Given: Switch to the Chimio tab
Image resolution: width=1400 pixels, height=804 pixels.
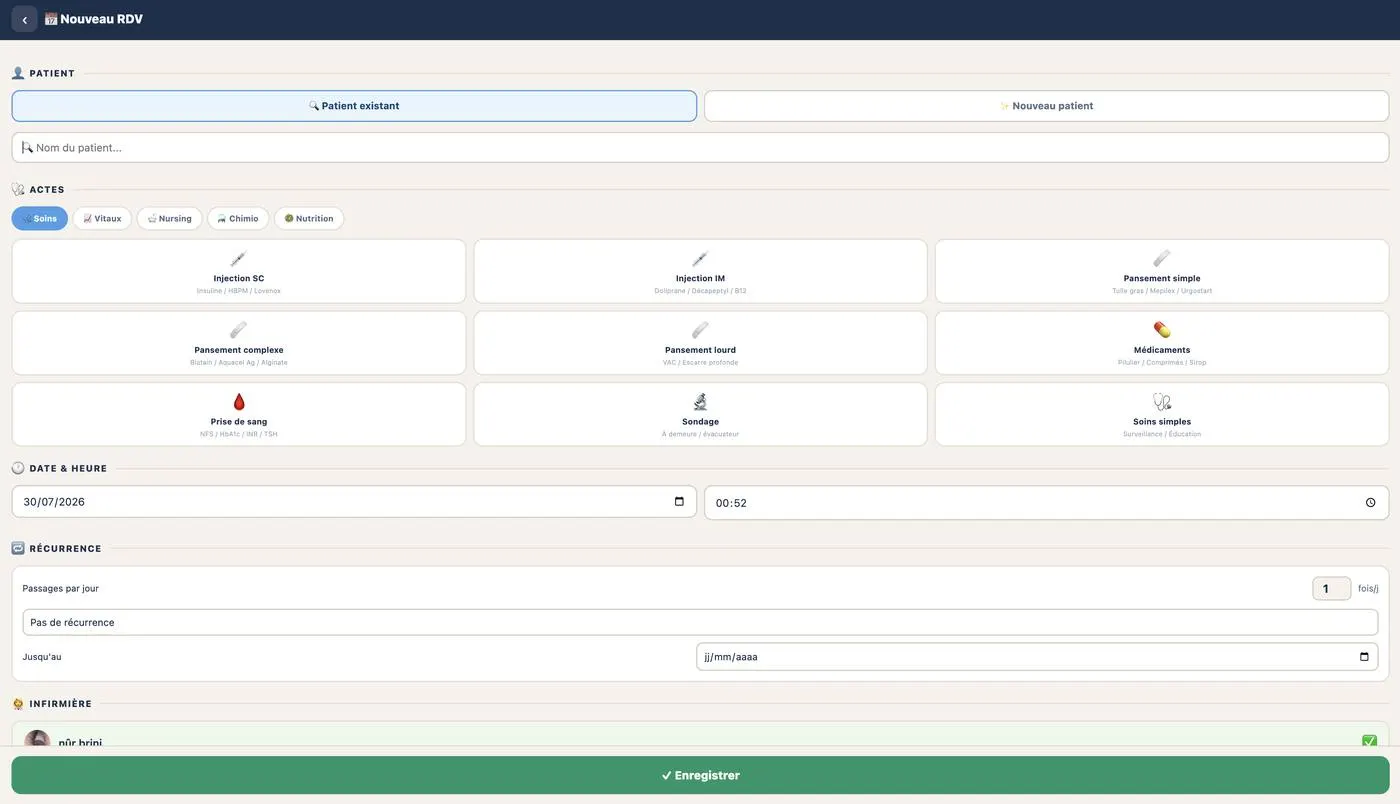Looking at the screenshot, I should click(x=238, y=218).
